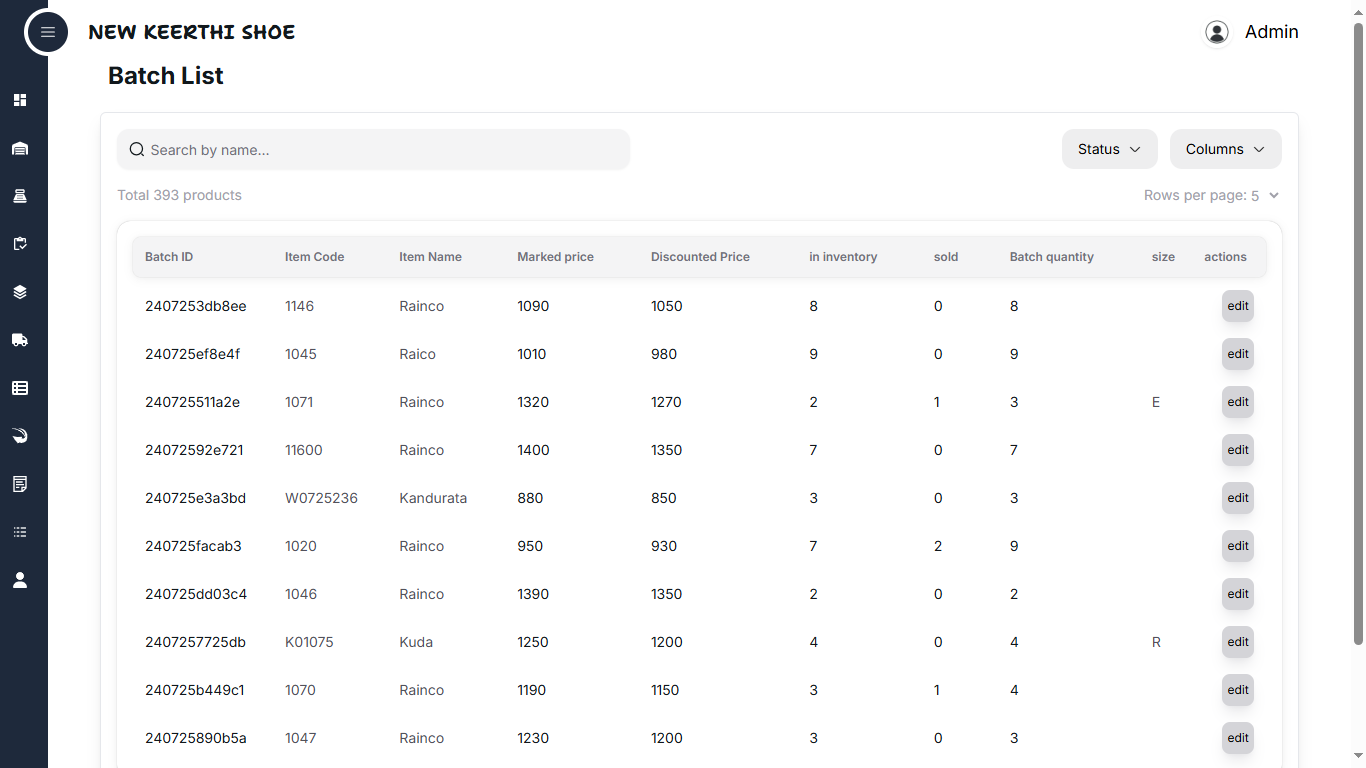
Task: Click the Batch List heading
Action: (x=166, y=76)
